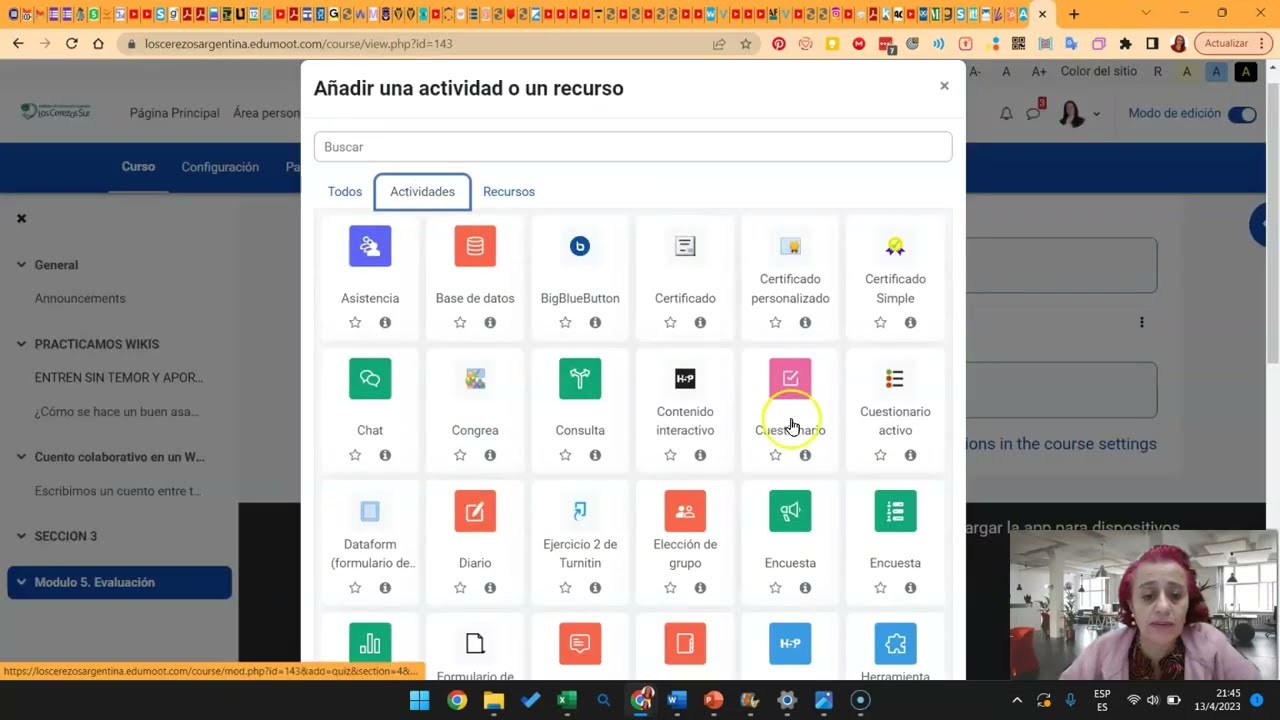Pick the Cuestionario activity icon

(x=790, y=378)
